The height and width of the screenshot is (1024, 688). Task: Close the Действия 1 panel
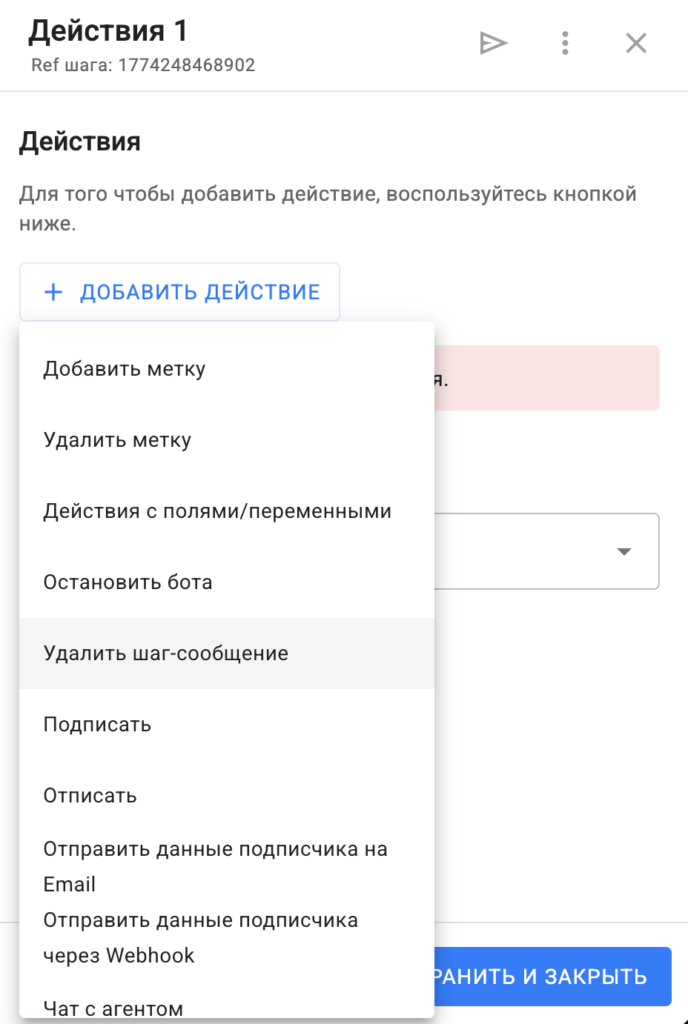coord(636,43)
